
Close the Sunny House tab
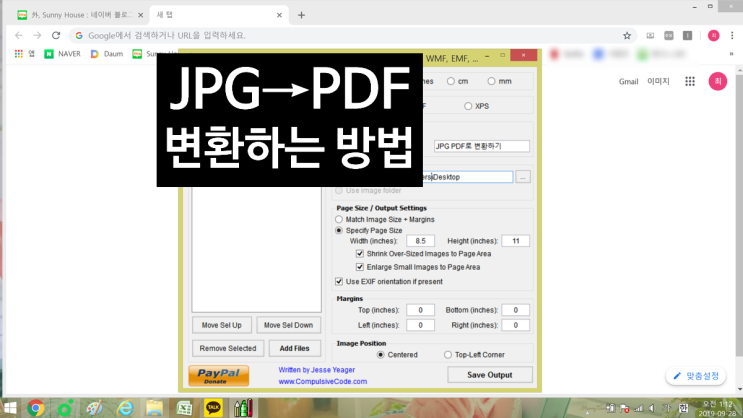[x=140, y=15]
